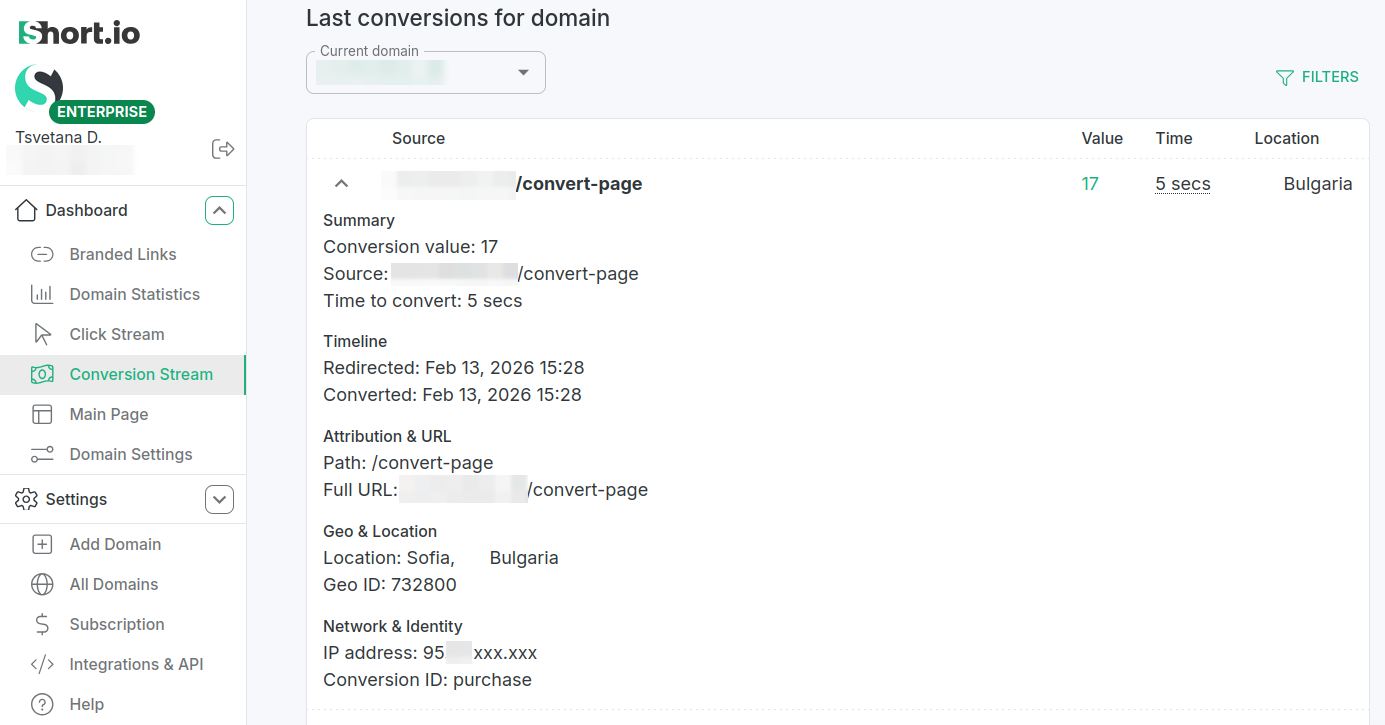The width and height of the screenshot is (1385, 725).
Task: Collapse the convert-page conversion row
Action: pos(341,184)
